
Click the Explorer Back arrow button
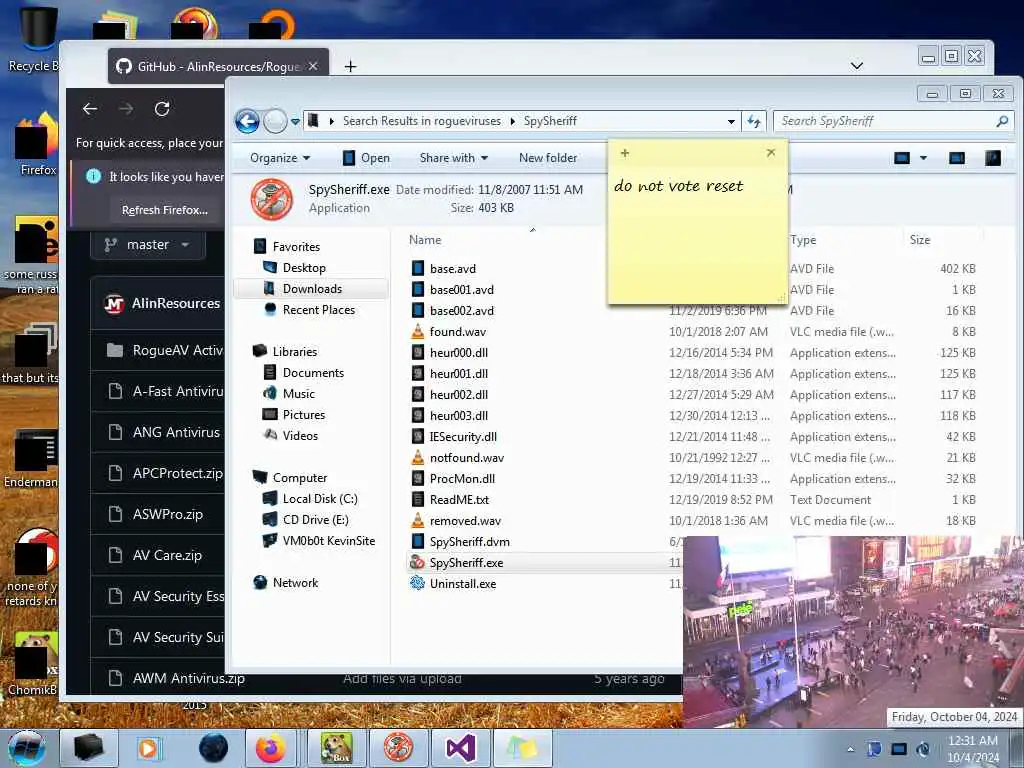click(247, 121)
